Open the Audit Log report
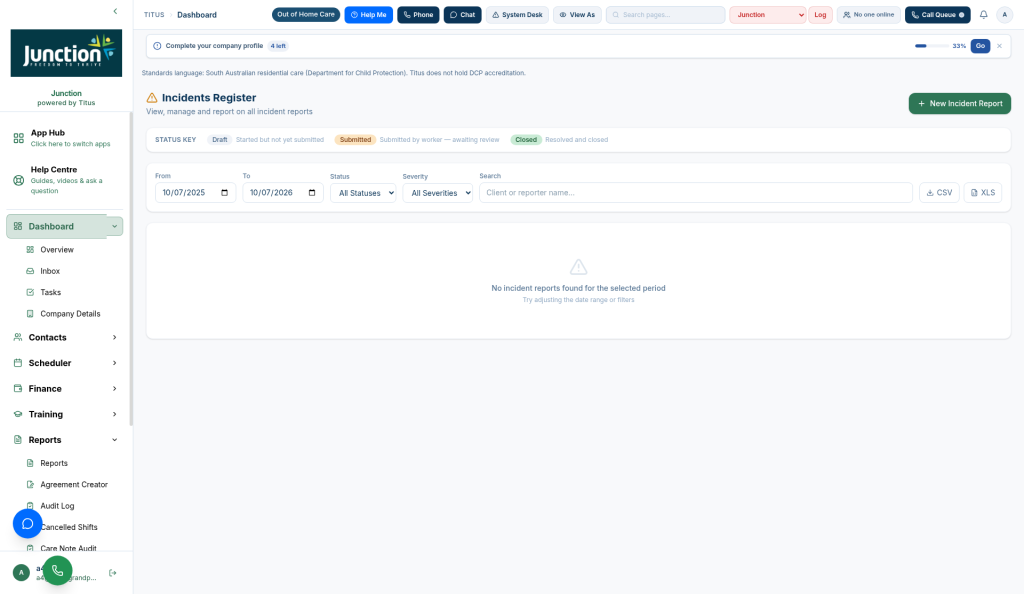The image size is (1024, 594). click(57, 506)
